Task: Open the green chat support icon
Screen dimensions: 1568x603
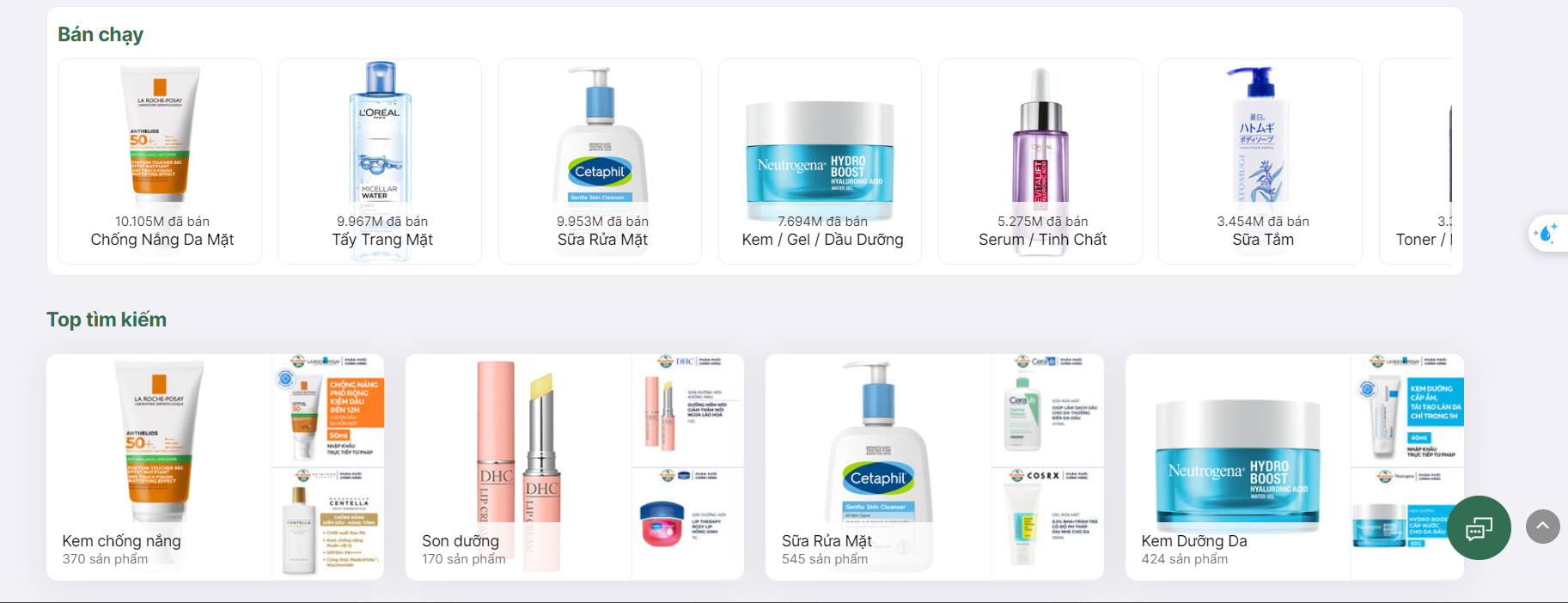Action: tap(1479, 527)
